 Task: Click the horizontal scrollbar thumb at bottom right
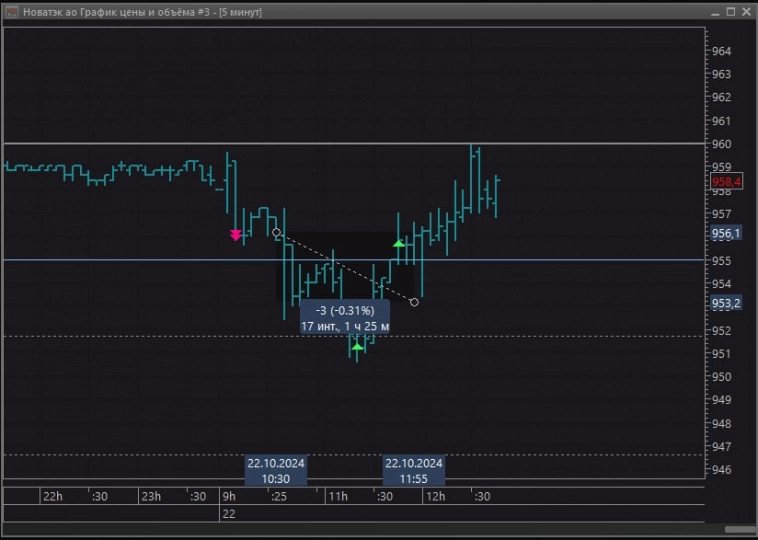[739, 528]
